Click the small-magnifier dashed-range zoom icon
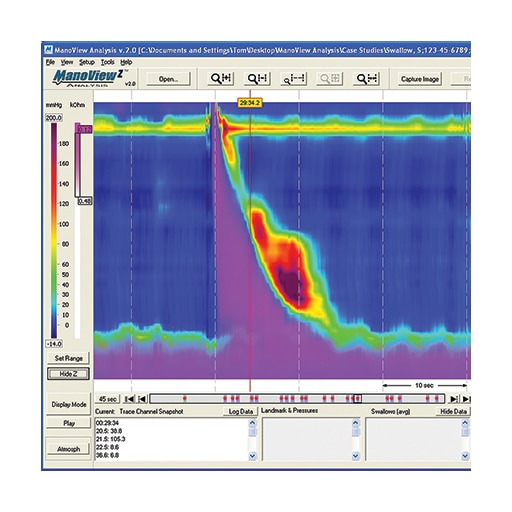This screenshot has width=512, height=512. pos(294,79)
